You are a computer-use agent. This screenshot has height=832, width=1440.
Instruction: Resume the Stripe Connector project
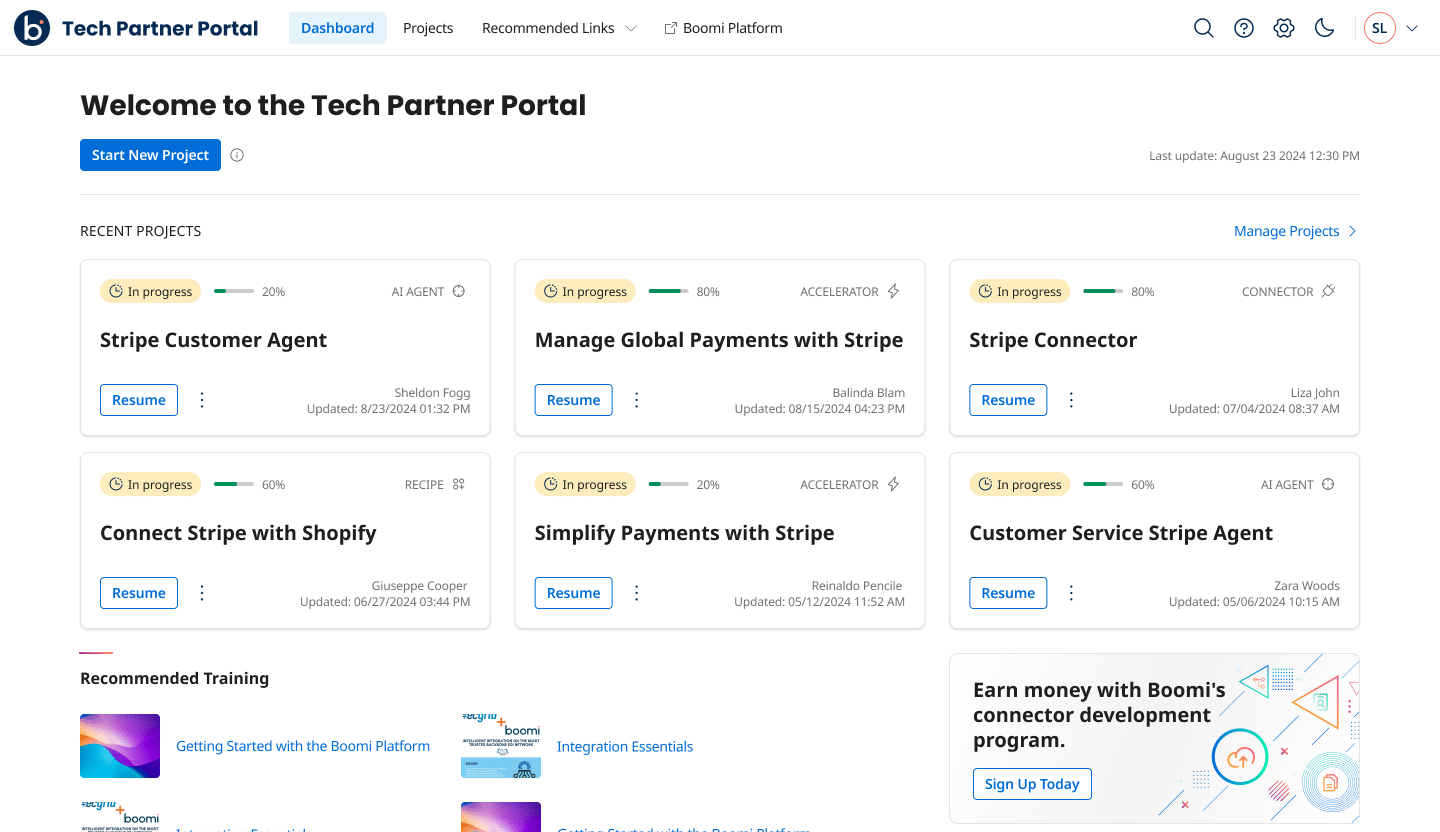click(1008, 400)
